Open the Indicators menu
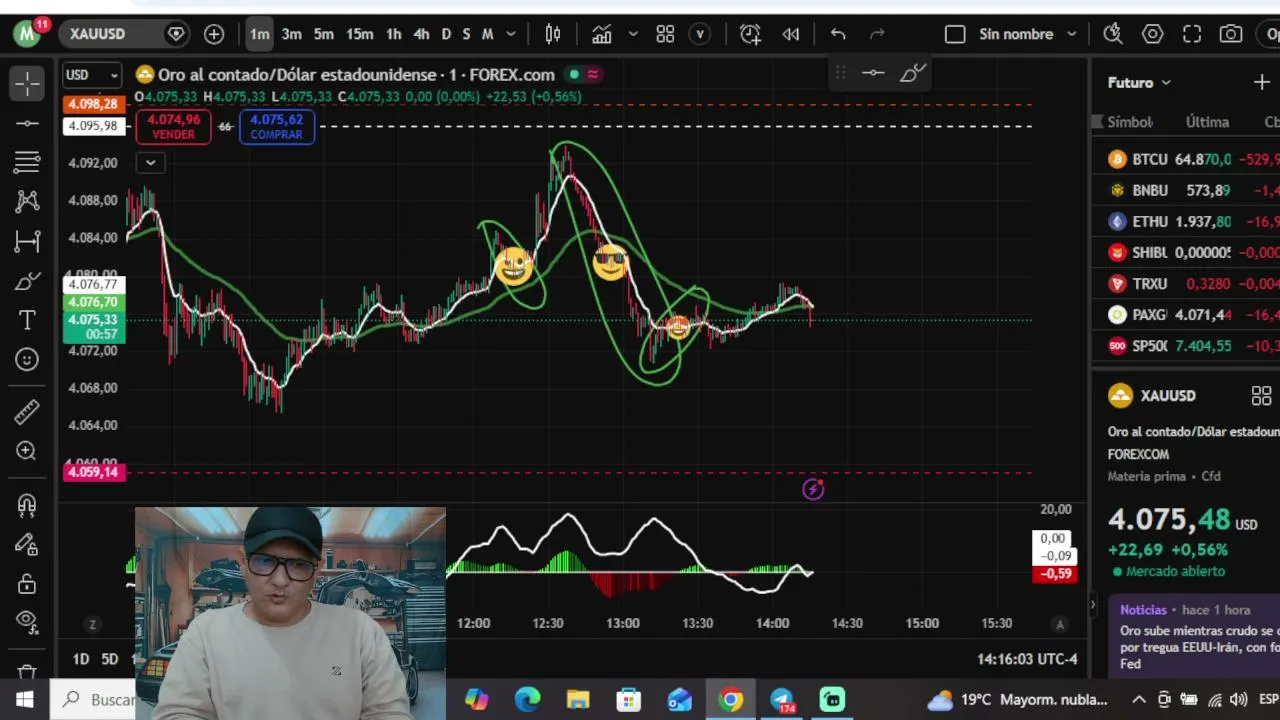This screenshot has height=720, width=1280. (602, 34)
